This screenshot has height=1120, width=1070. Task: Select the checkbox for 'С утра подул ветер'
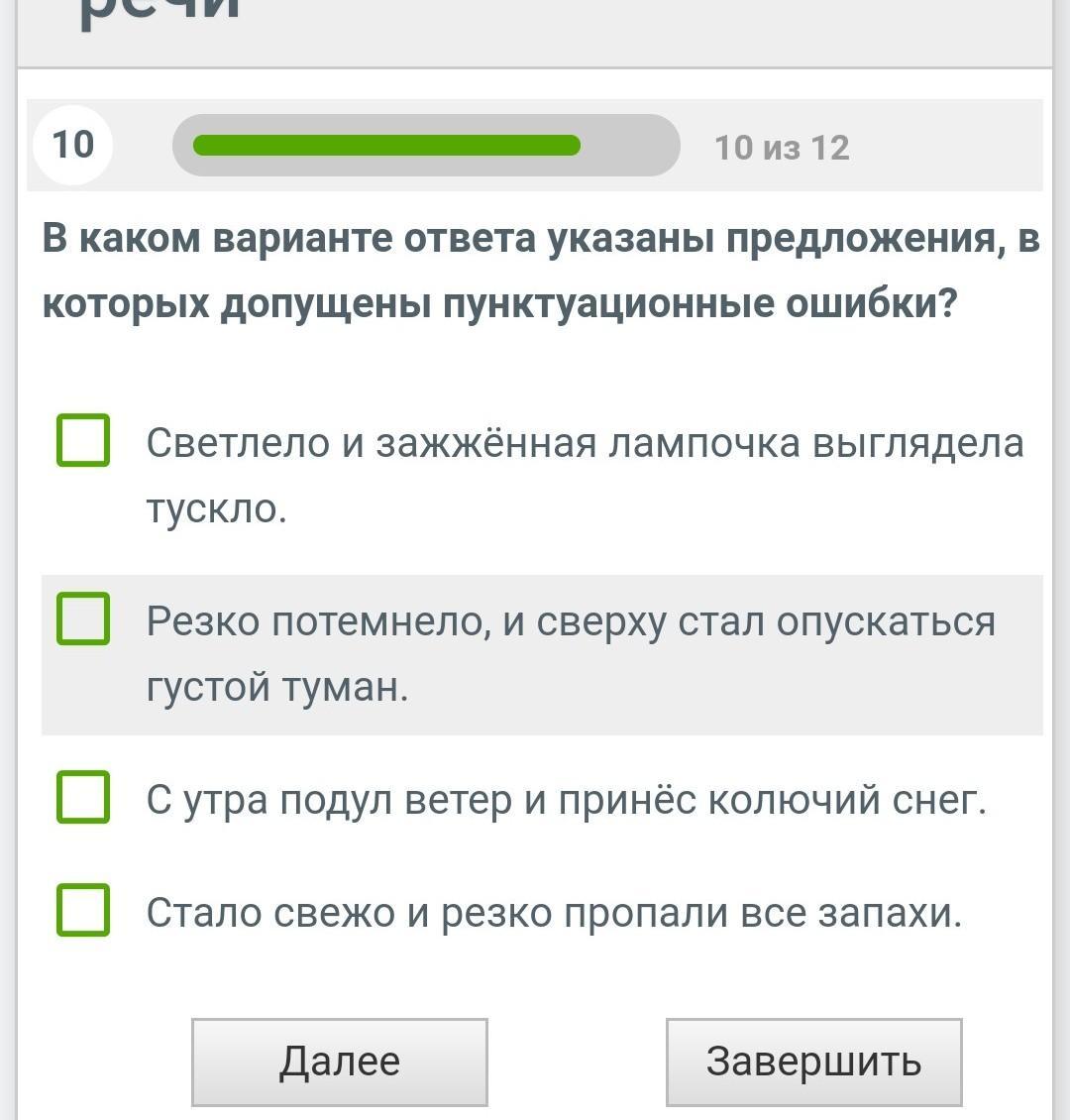click(83, 797)
